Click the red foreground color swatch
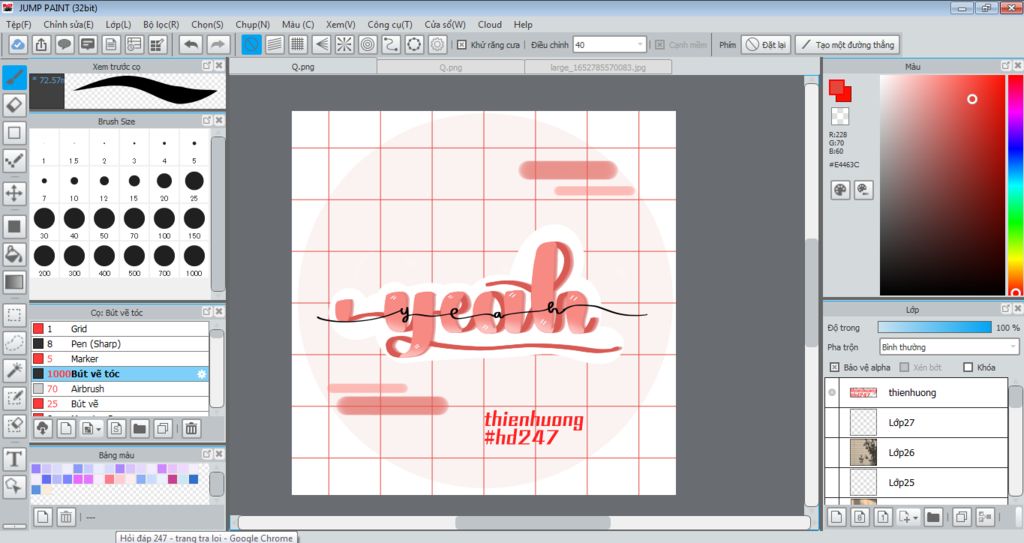This screenshot has height=543, width=1024. (838, 88)
